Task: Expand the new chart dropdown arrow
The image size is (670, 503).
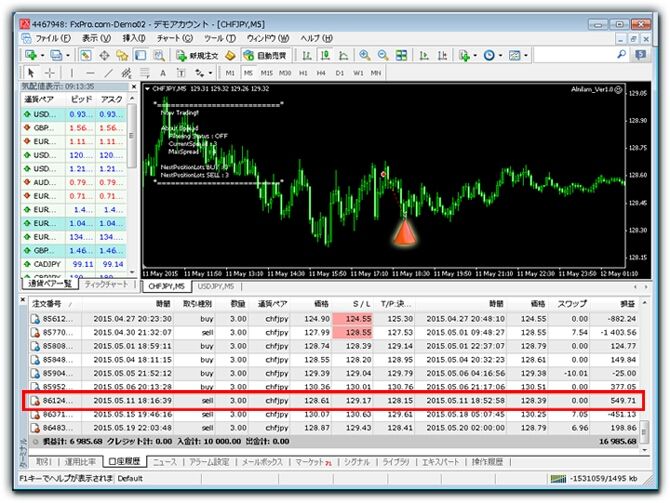Action: click(42, 56)
